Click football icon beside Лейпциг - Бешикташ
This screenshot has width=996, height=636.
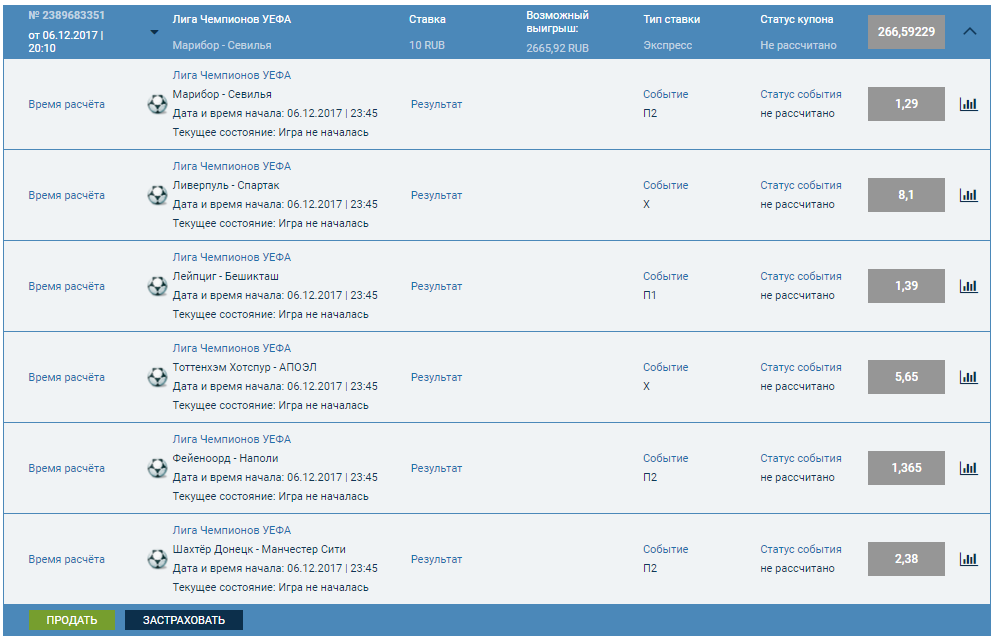coord(157,286)
